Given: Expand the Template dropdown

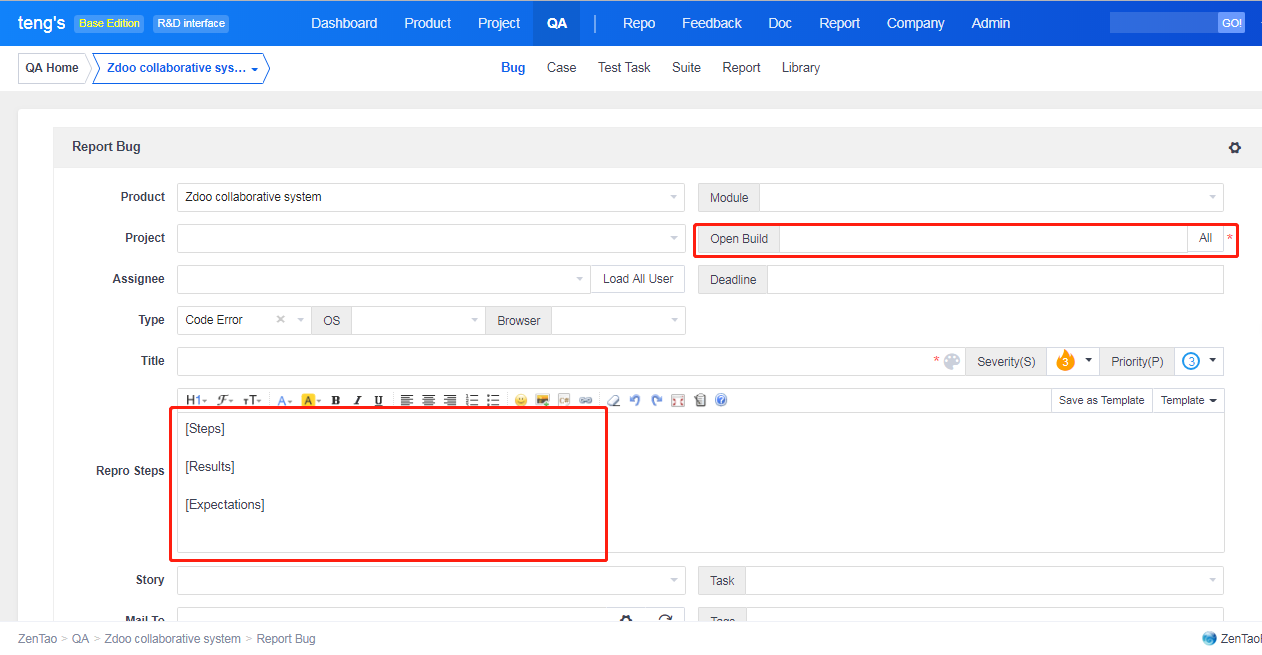Looking at the screenshot, I should (1189, 400).
